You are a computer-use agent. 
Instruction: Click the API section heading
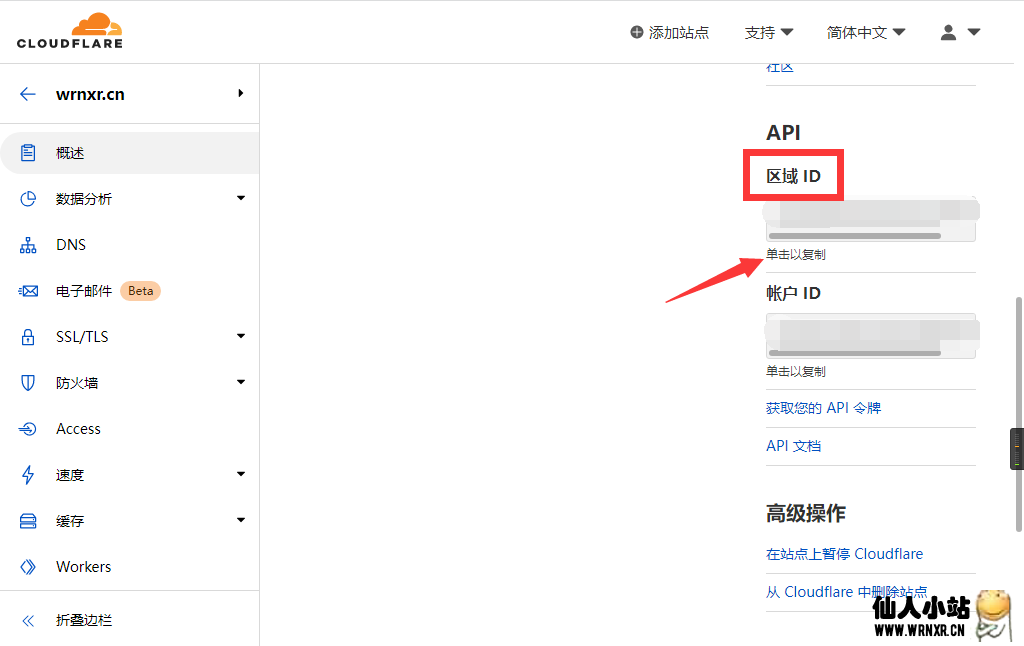[x=783, y=133]
